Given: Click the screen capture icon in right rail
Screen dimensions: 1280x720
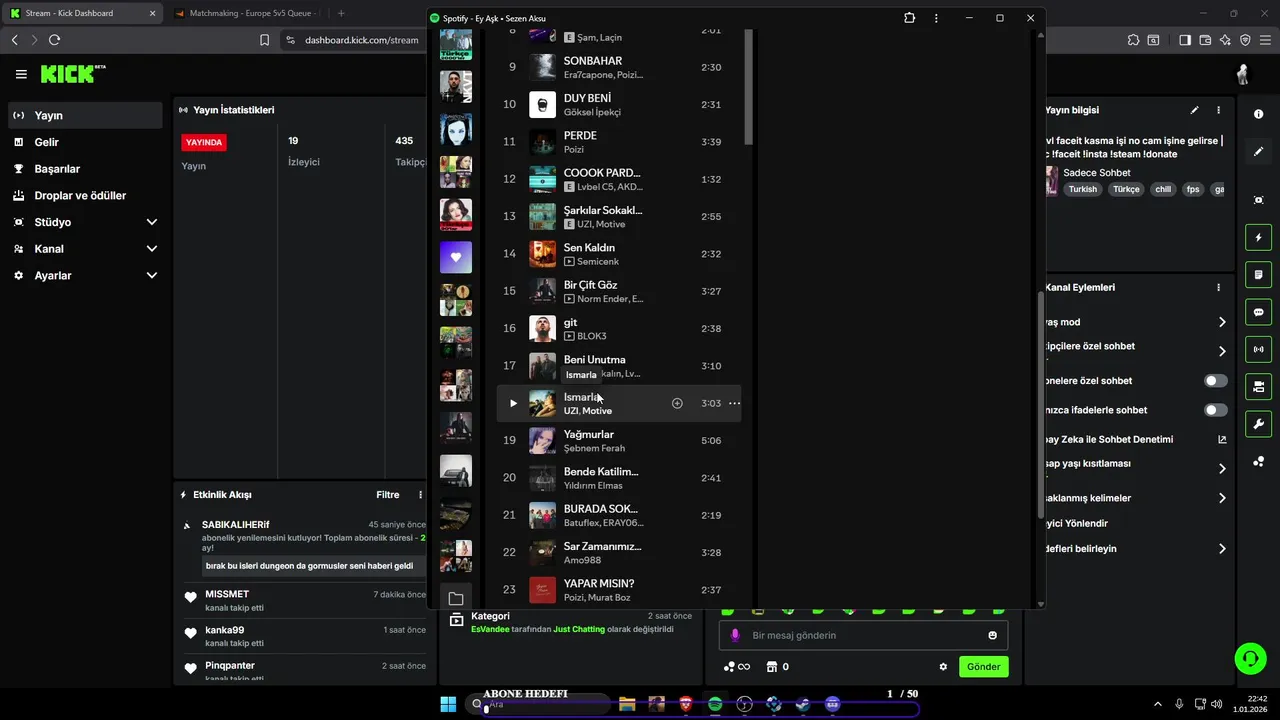Looking at the screenshot, I should click(1258, 200).
